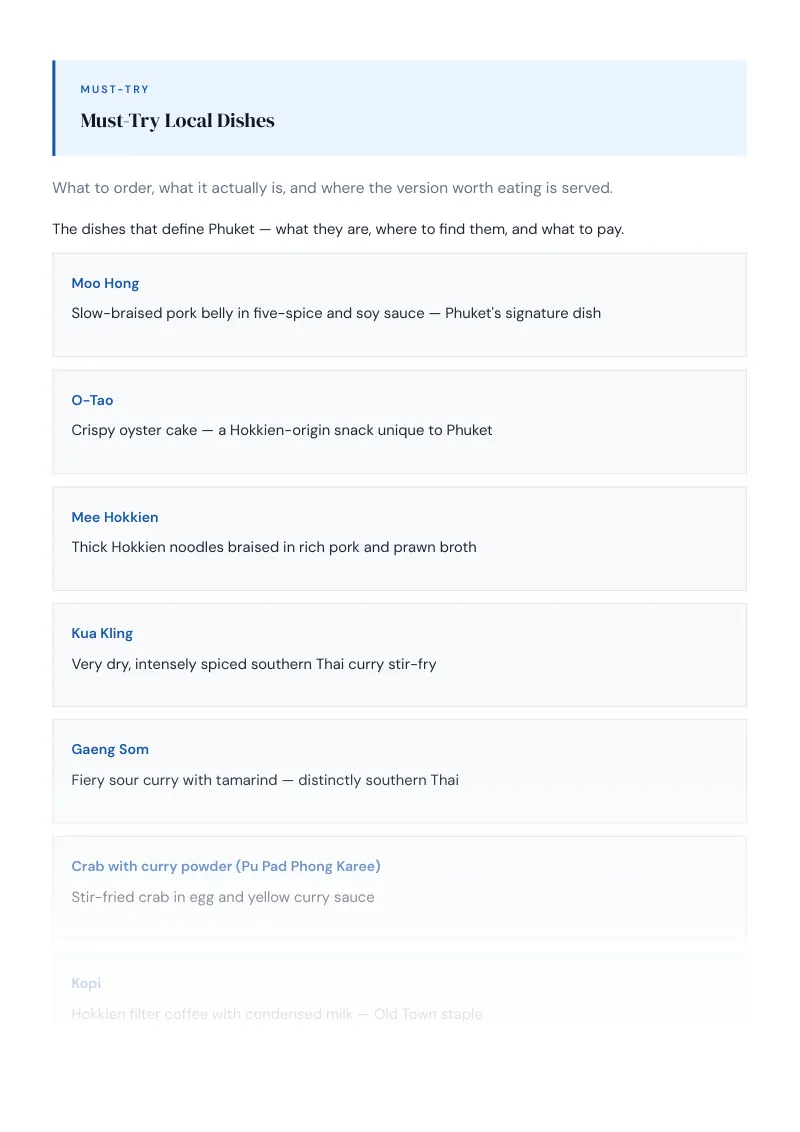Click the dry spiced curry stir-fry description
800x1132 pixels.
[x=253, y=664]
